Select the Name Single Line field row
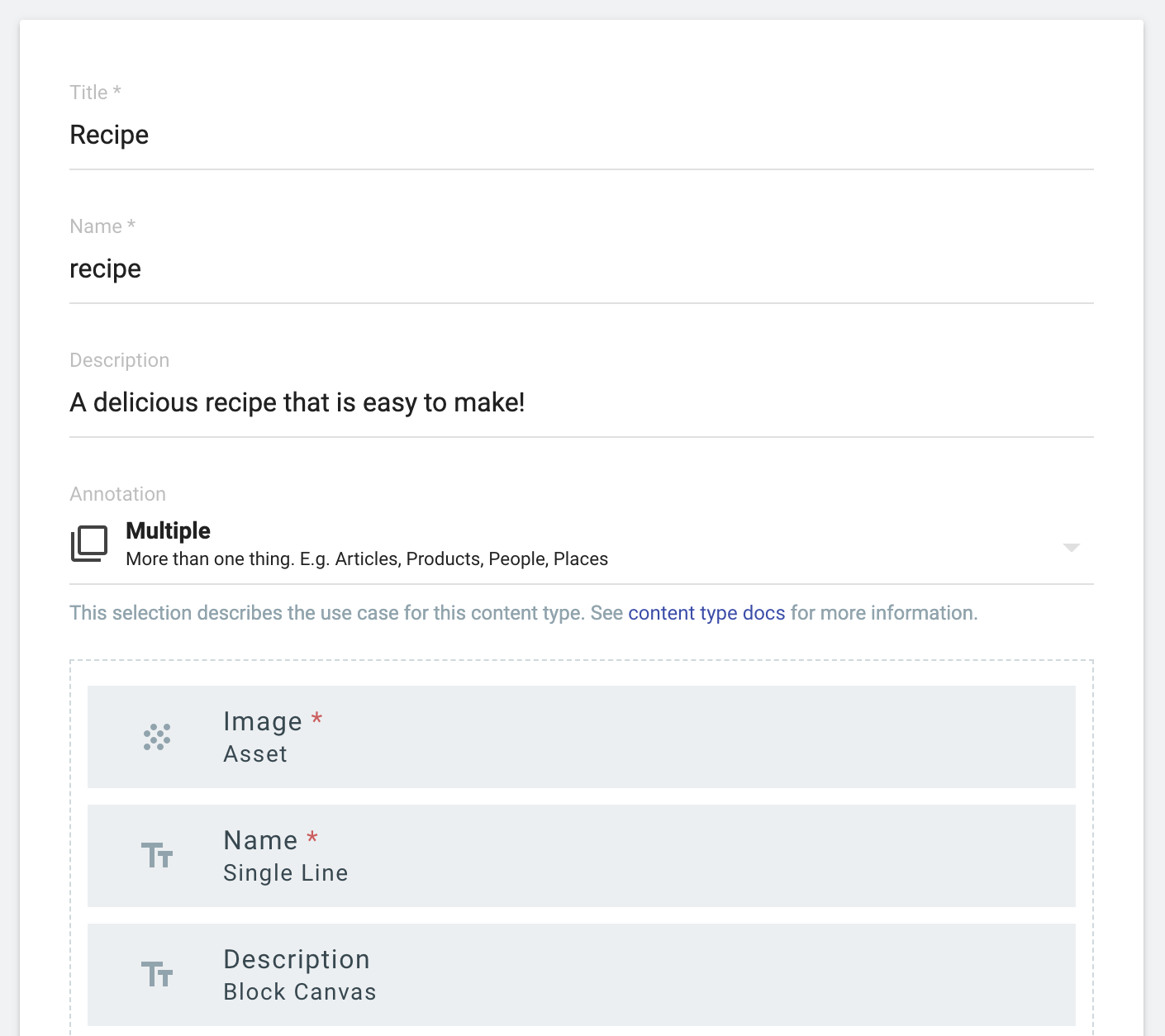The height and width of the screenshot is (1036, 1165). pyautogui.click(x=582, y=856)
